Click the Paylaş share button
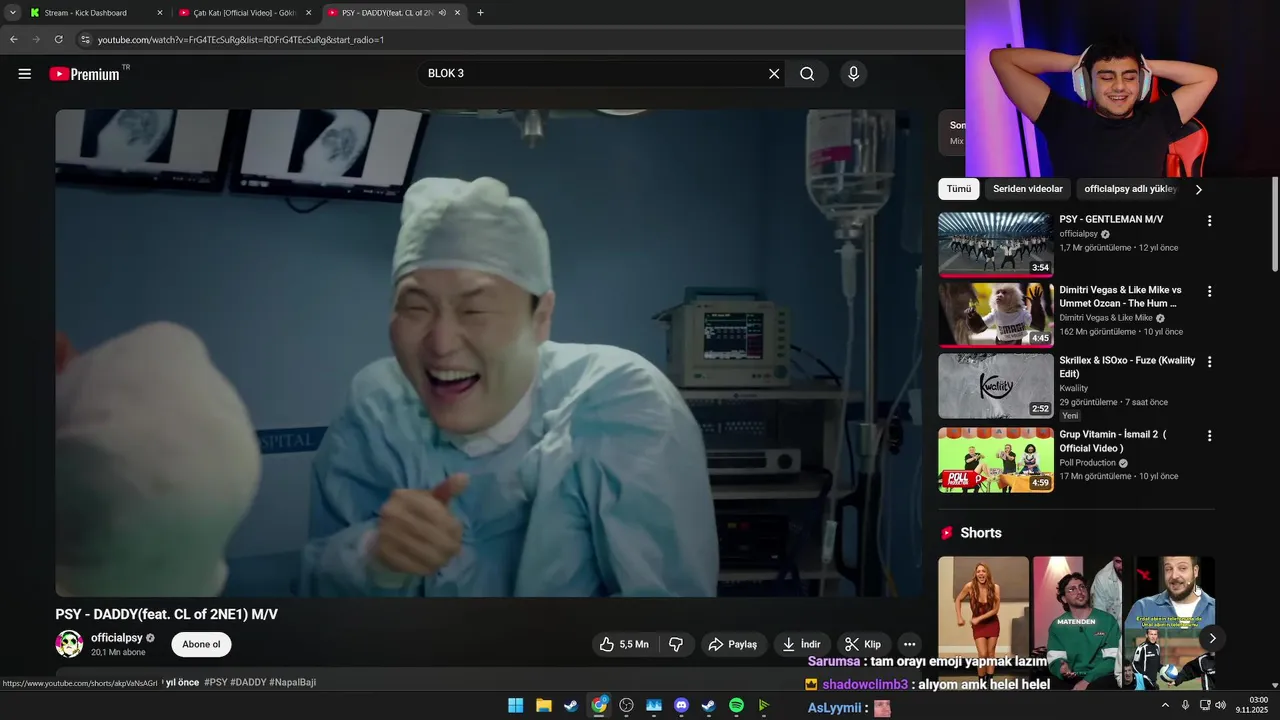Image resolution: width=1280 pixels, height=720 pixels. 734,644
